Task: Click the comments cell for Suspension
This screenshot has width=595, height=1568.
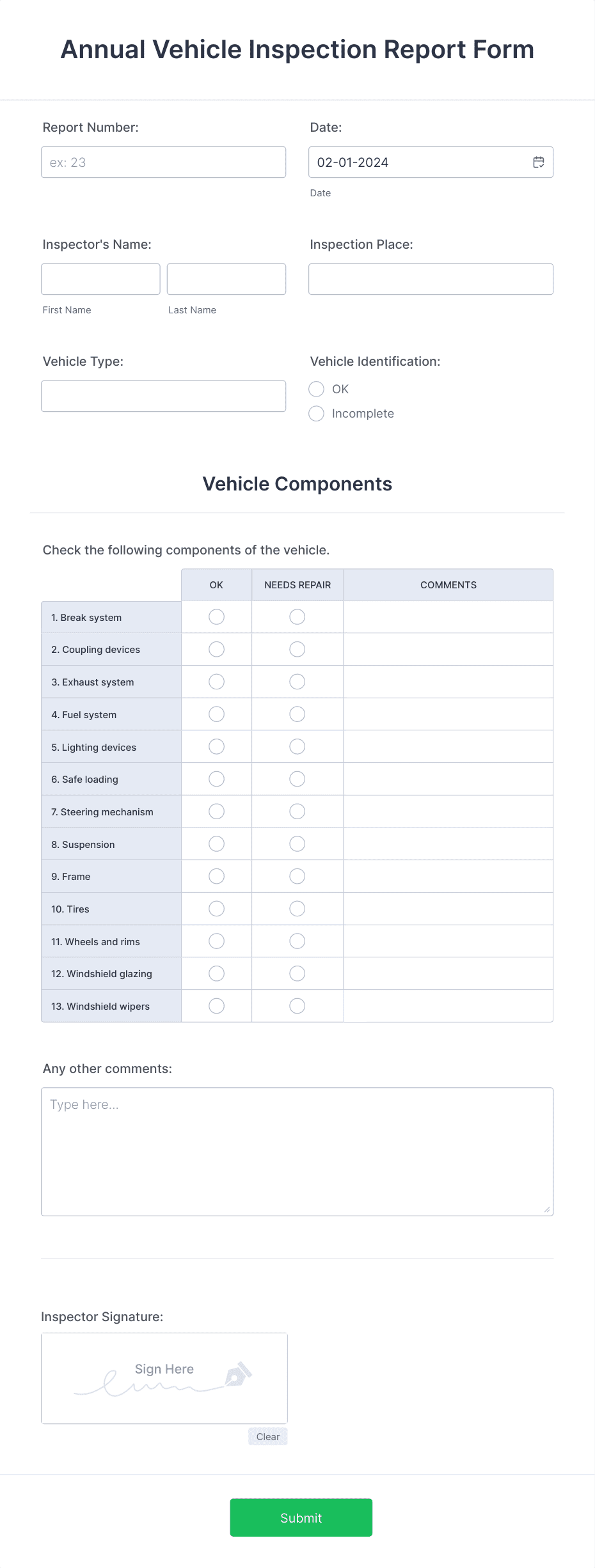Action: click(448, 843)
